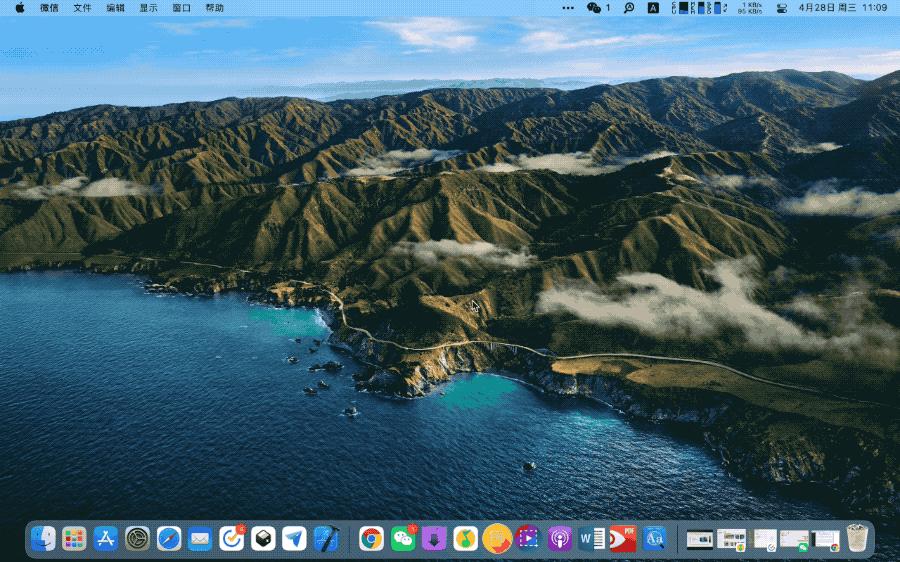The width and height of the screenshot is (900, 562).
Task: Open the 帮助 menu
Action: [x=214, y=7]
